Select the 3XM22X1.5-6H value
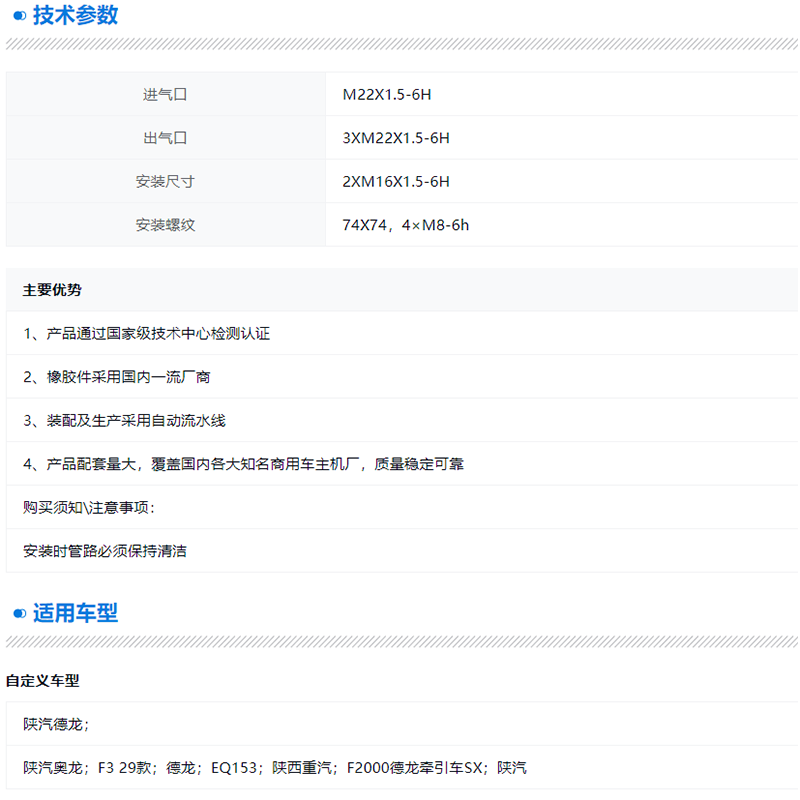800x800 pixels. (396, 138)
